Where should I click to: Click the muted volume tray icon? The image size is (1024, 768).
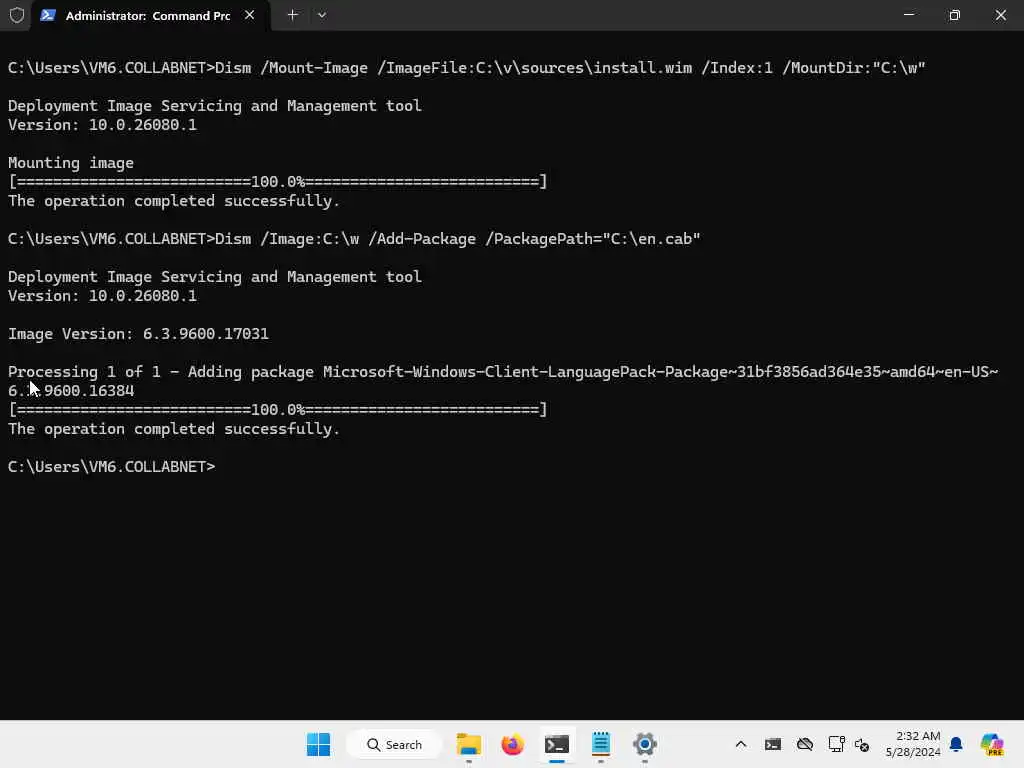862,744
